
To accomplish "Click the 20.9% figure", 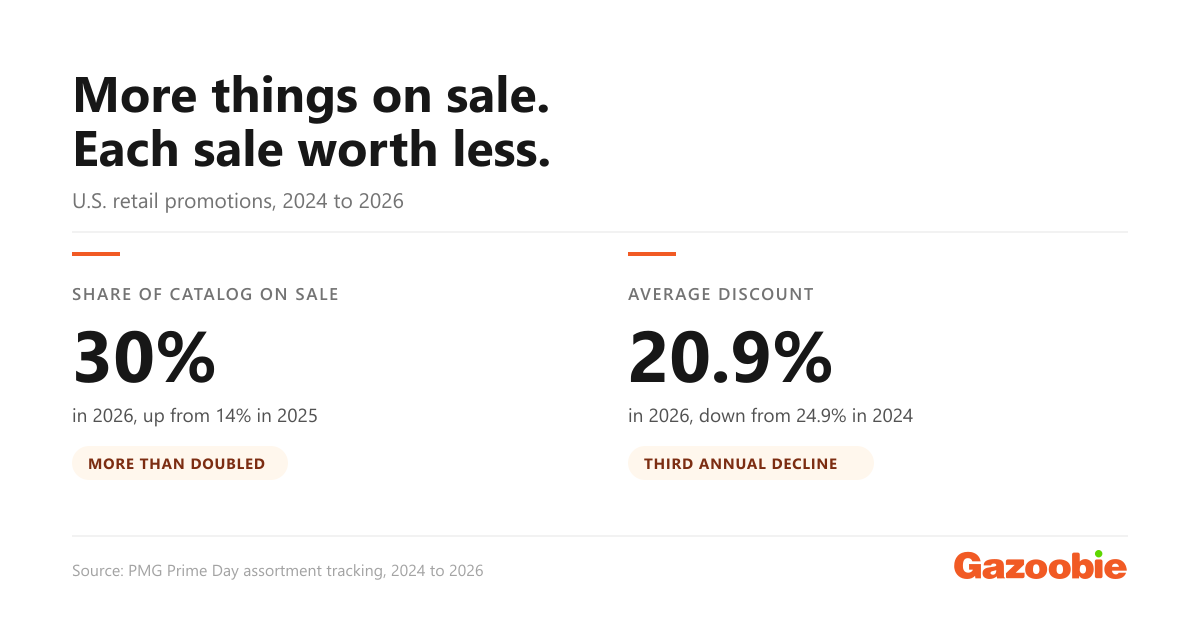I will [x=730, y=358].
